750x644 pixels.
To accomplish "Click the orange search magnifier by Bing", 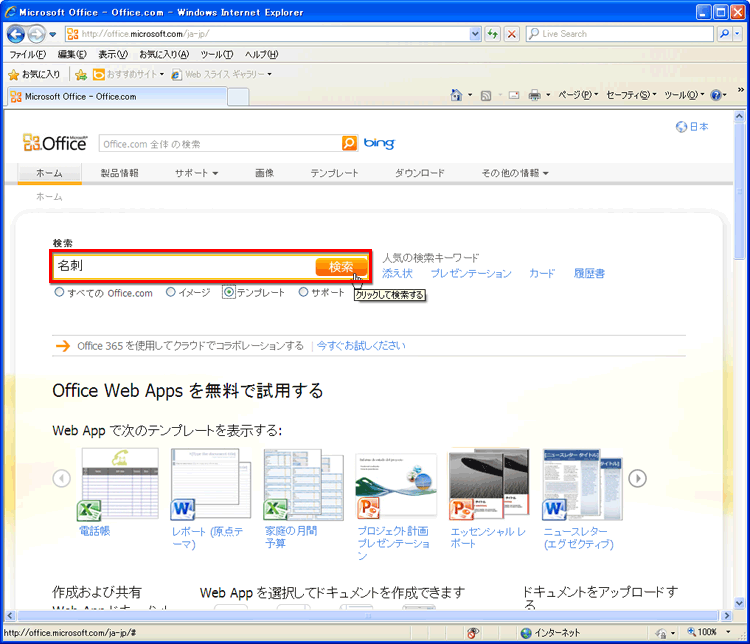I will click(350, 143).
